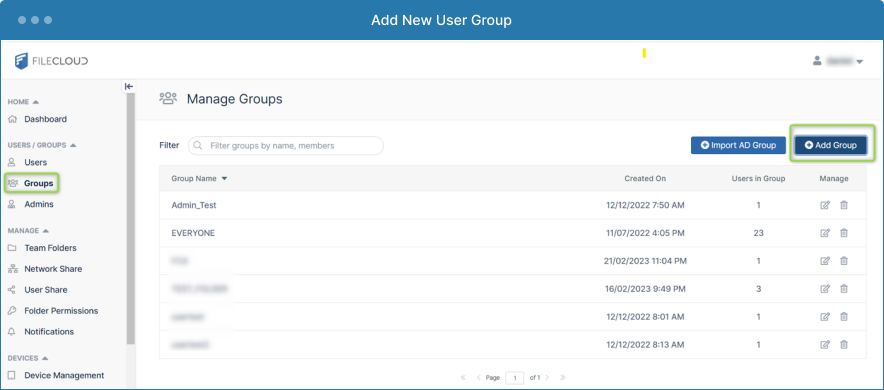Collapse the HOME section
The image size is (884, 390).
point(36,102)
